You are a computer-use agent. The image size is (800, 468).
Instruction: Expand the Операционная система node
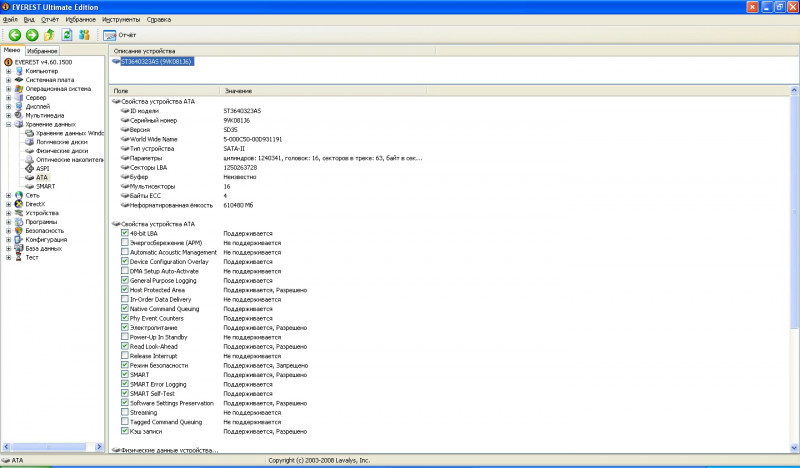(8, 89)
